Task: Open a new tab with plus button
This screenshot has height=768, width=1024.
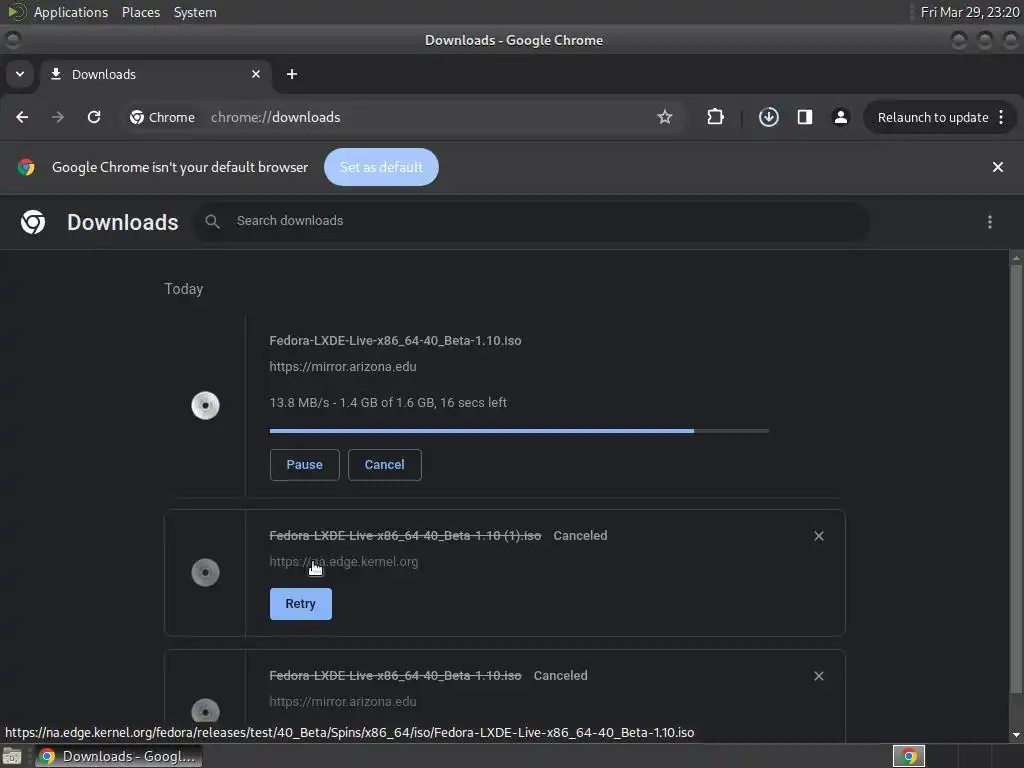Action: pos(292,74)
